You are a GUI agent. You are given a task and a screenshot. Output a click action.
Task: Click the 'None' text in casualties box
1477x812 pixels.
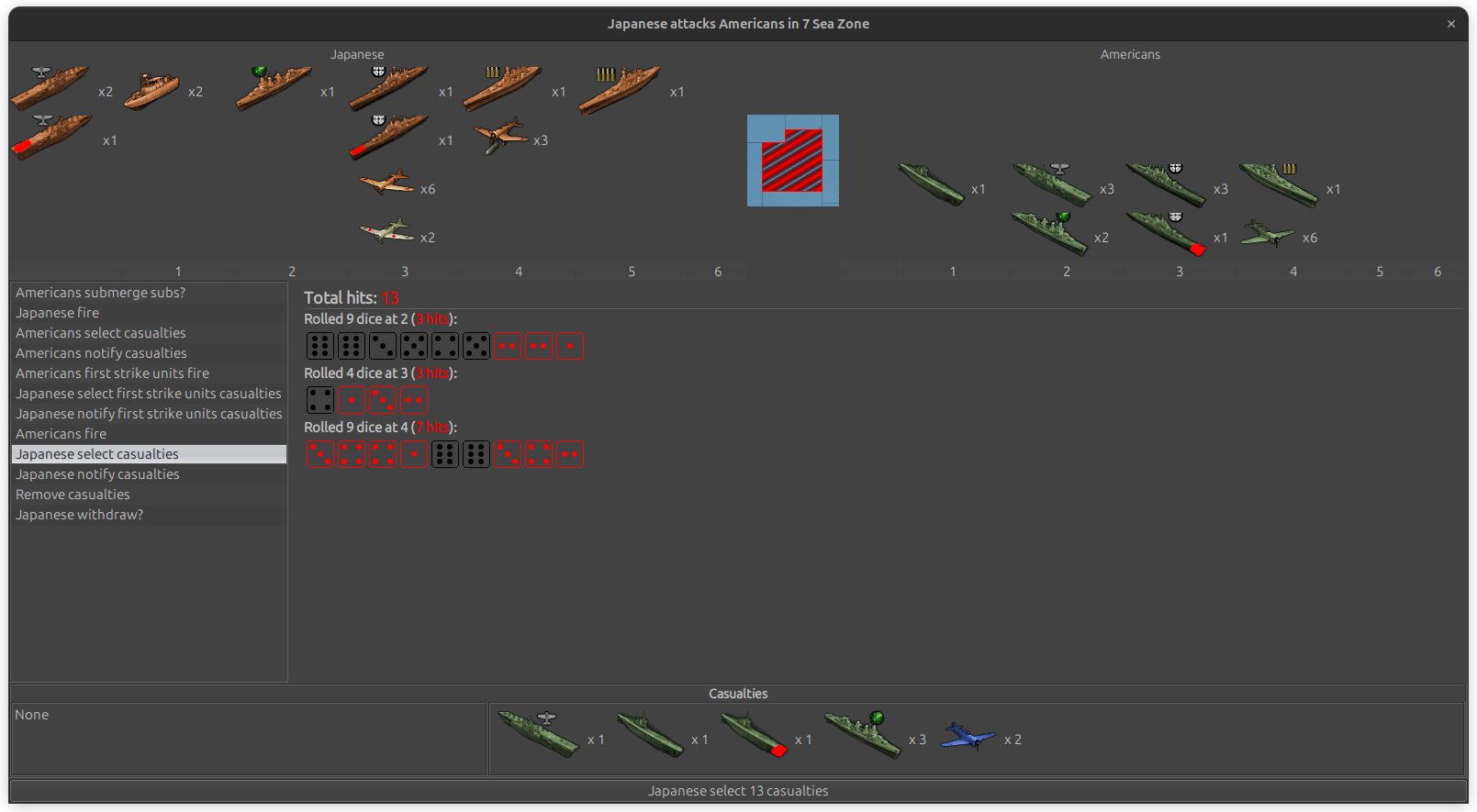31,715
